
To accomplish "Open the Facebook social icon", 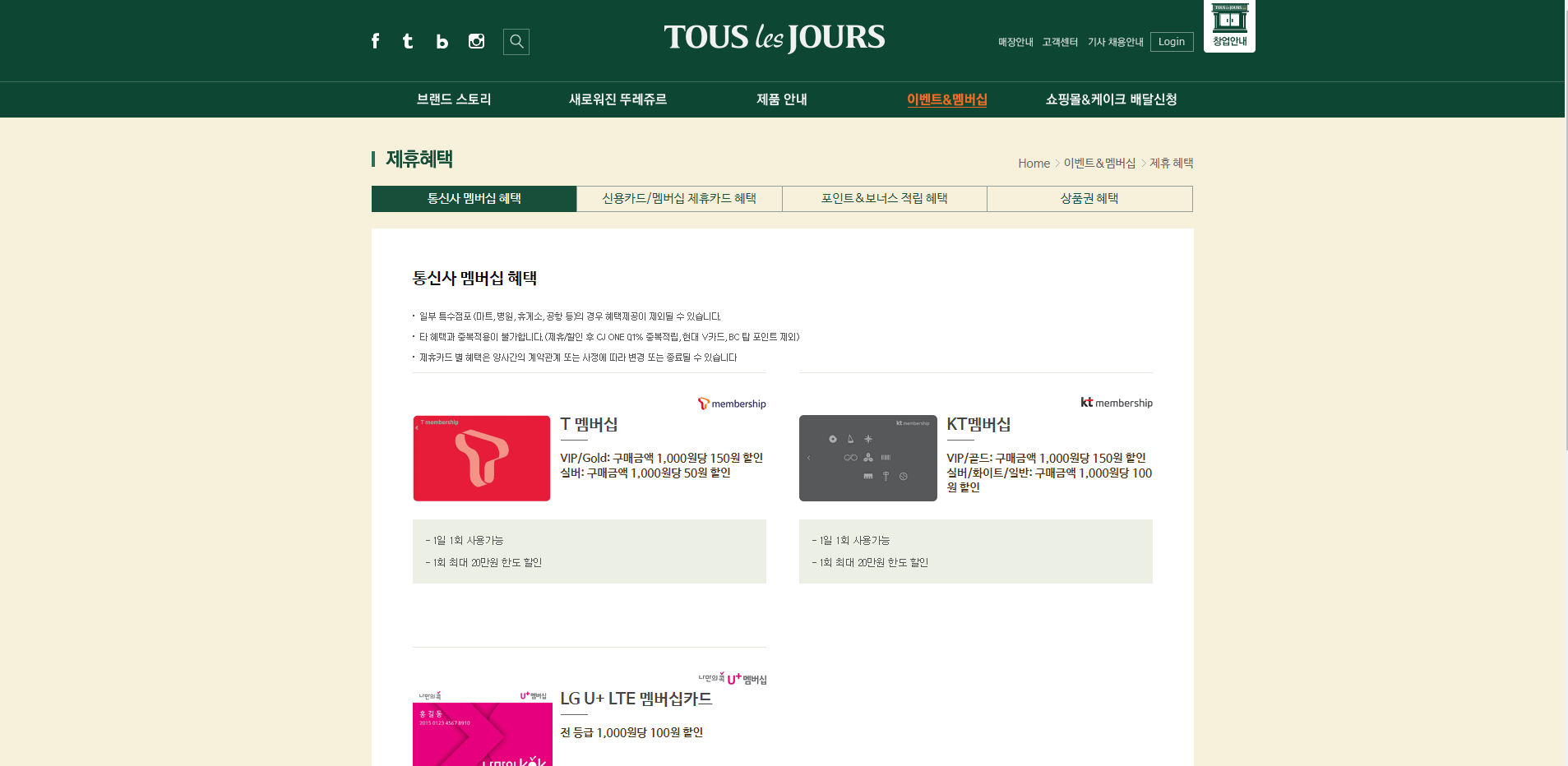I will click(x=375, y=41).
